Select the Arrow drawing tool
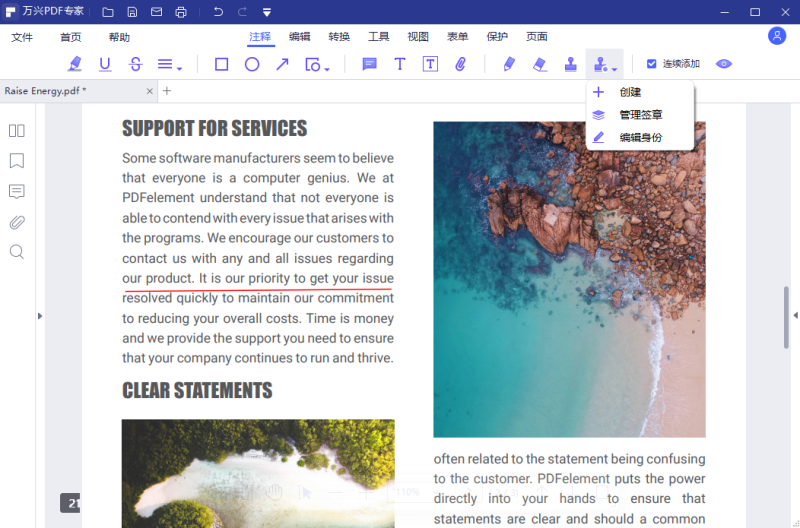This screenshot has height=528, width=800. pyautogui.click(x=282, y=64)
